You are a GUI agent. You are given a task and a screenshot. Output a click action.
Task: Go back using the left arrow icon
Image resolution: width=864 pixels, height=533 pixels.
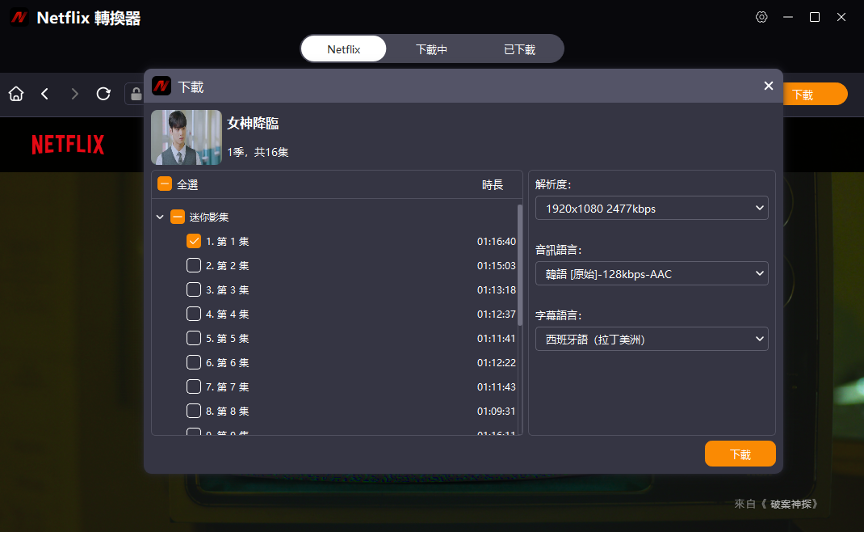click(45, 94)
